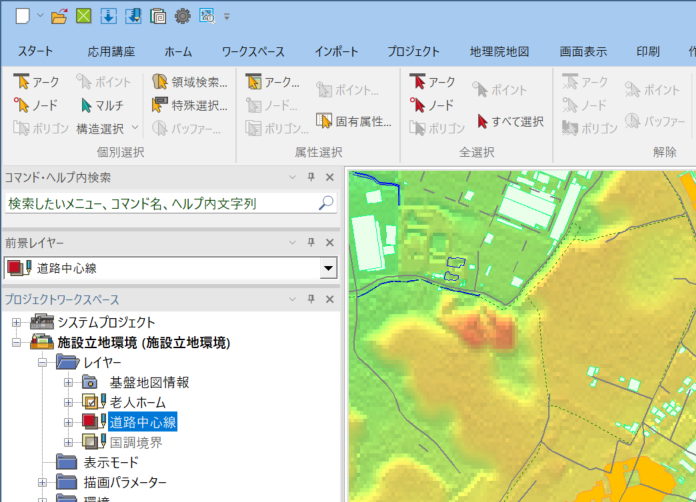Choose the マルチ selection tool

pyautogui.click(x=101, y=105)
